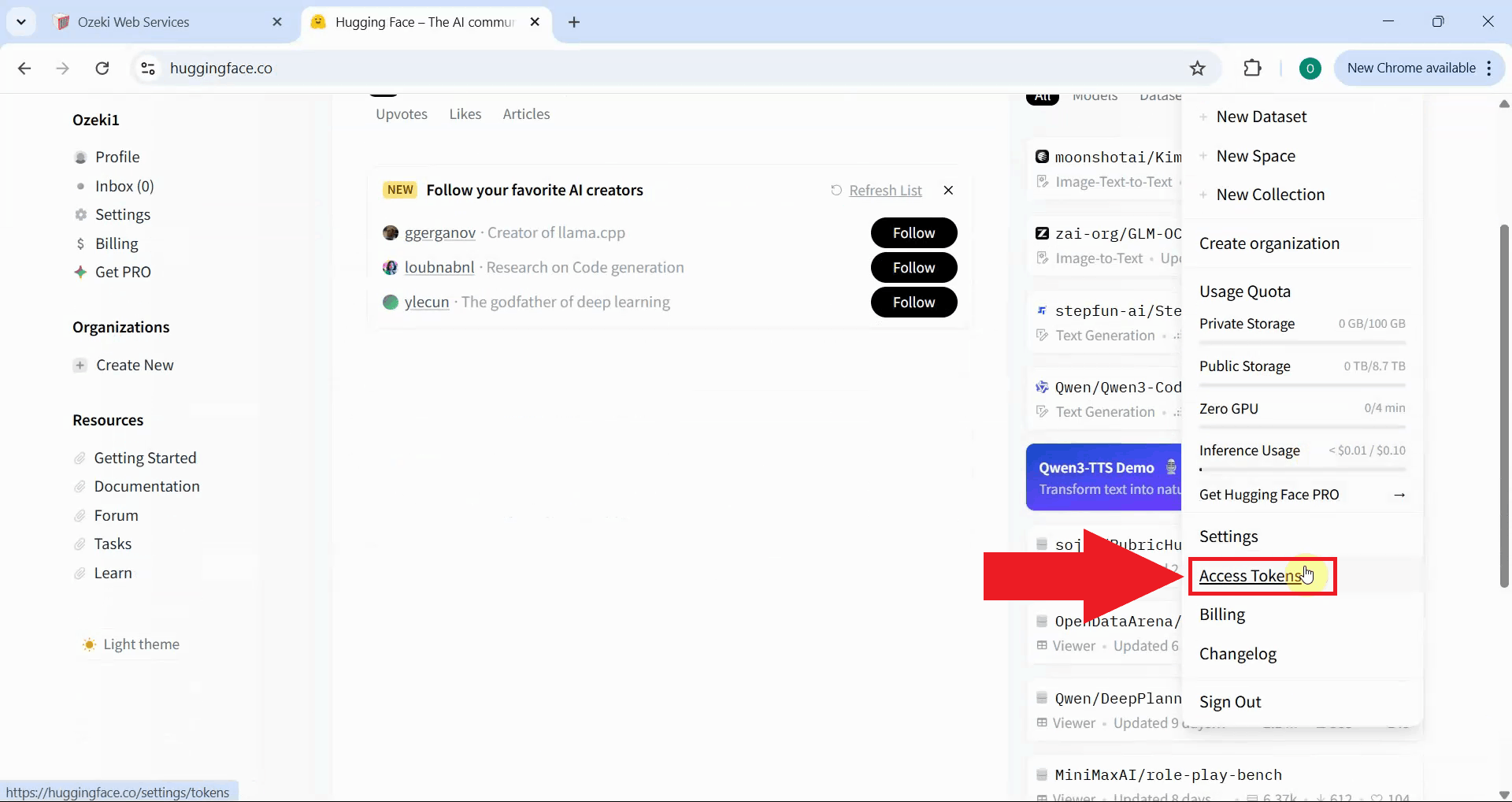The image size is (1512, 802).
Task: Open the Chrome extensions puzzle icon
Action: point(1252,68)
